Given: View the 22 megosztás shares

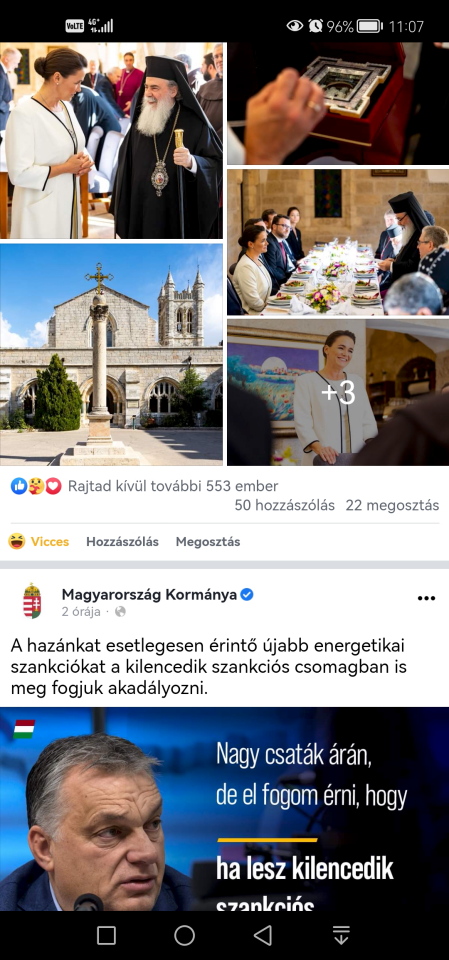Looking at the screenshot, I should point(392,505).
